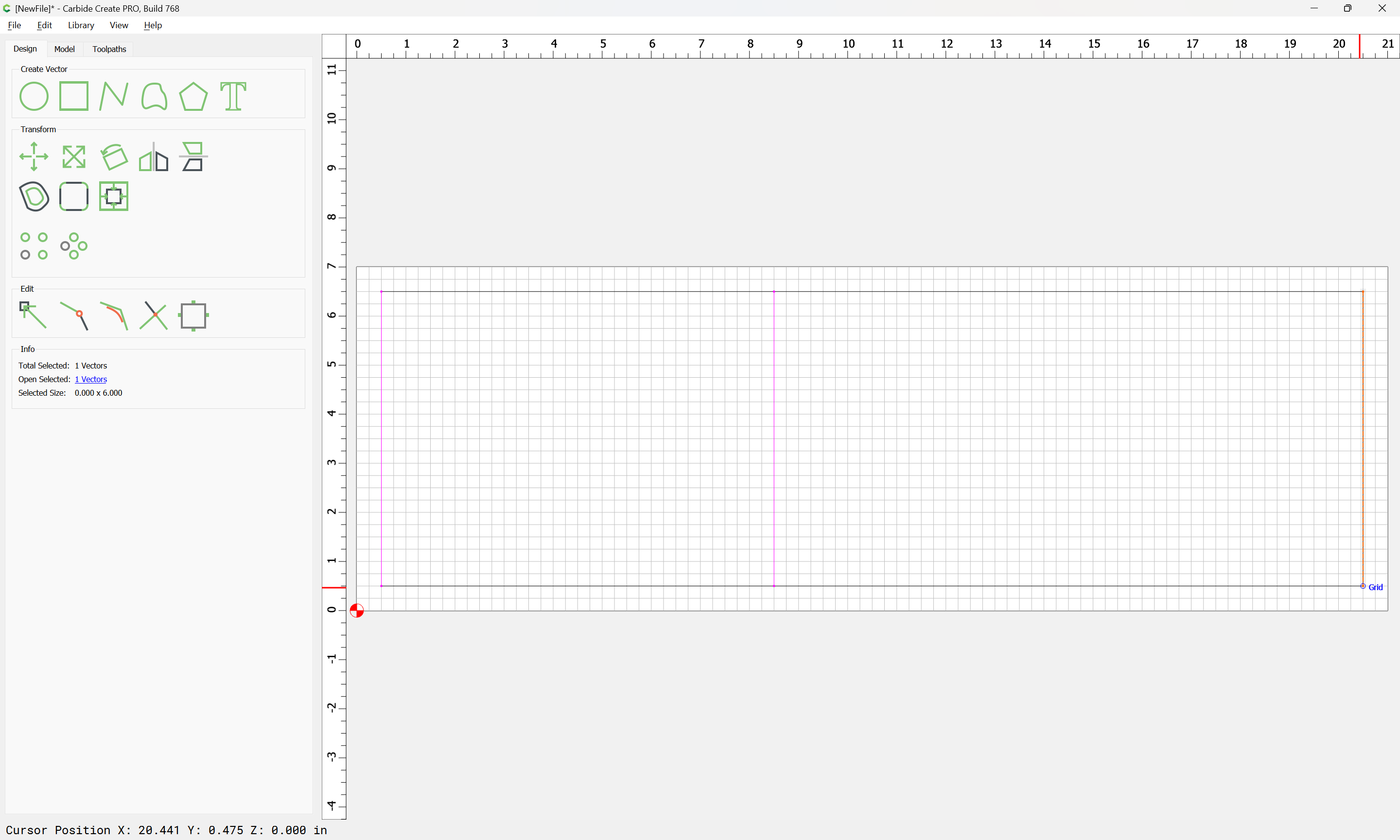The width and height of the screenshot is (1400, 840).
Task: Click the Grid snap point label
Action: tap(1375, 587)
